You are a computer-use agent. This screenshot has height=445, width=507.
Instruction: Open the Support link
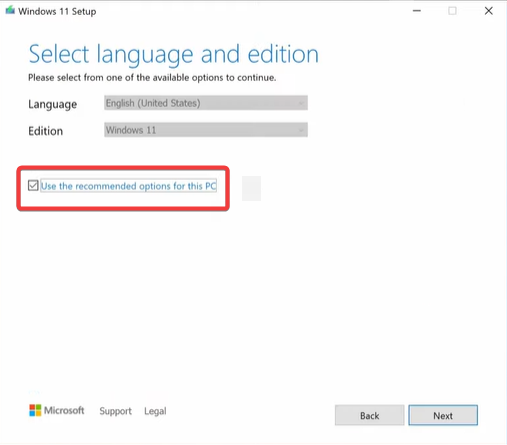click(115, 411)
